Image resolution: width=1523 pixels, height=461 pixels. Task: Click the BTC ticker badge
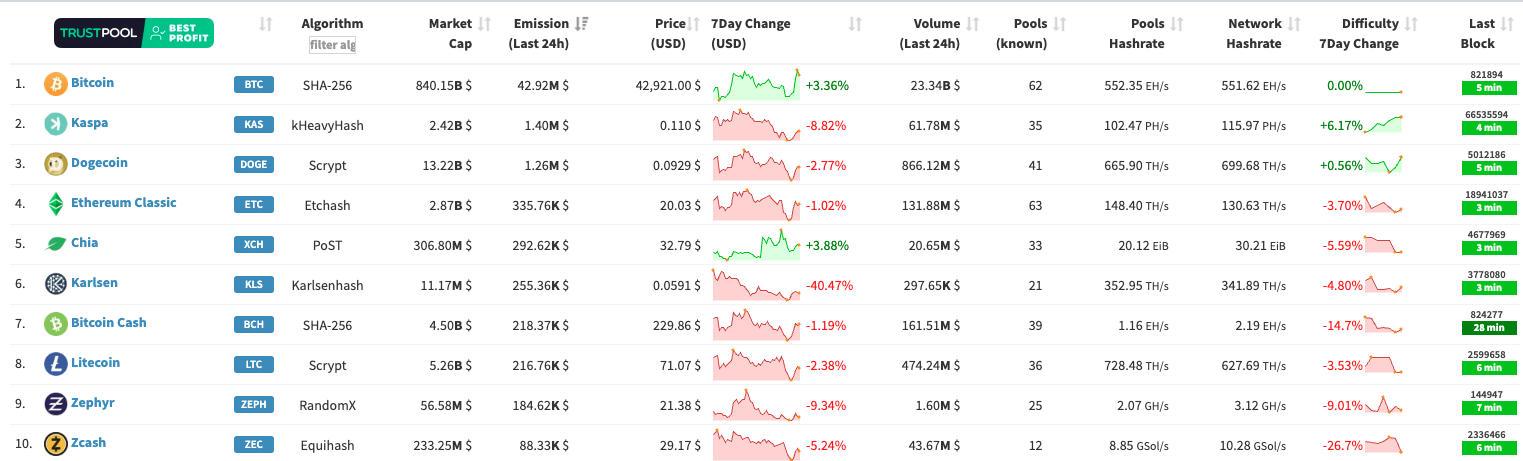[x=253, y=85]
